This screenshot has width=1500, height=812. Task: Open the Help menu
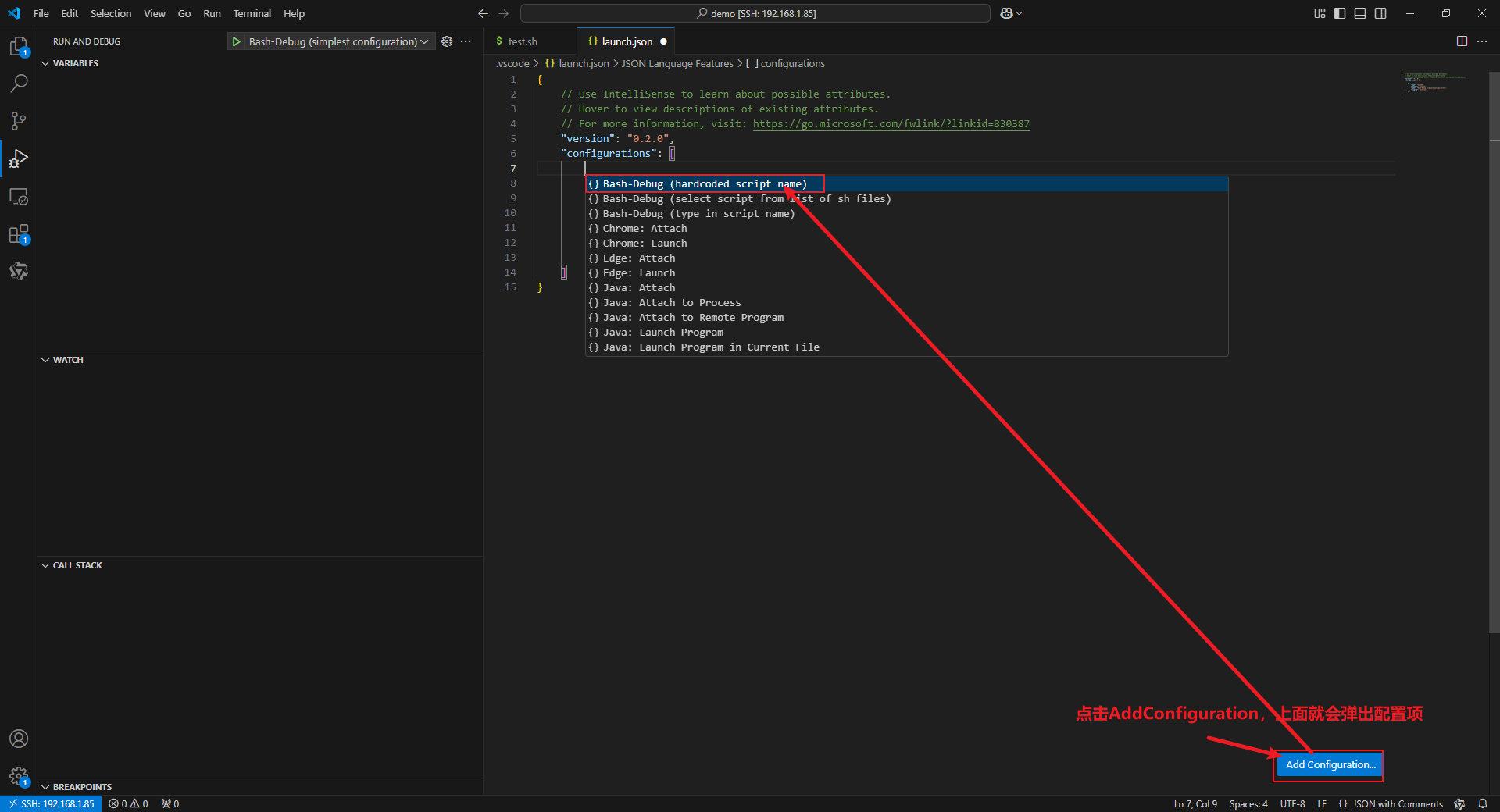pyautogui.click(x=294, y=13)
